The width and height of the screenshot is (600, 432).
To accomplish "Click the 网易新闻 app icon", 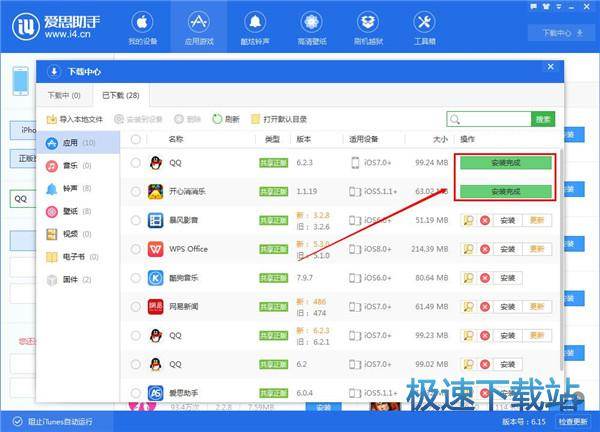I will pyautogui.click(x=156, y=306).
